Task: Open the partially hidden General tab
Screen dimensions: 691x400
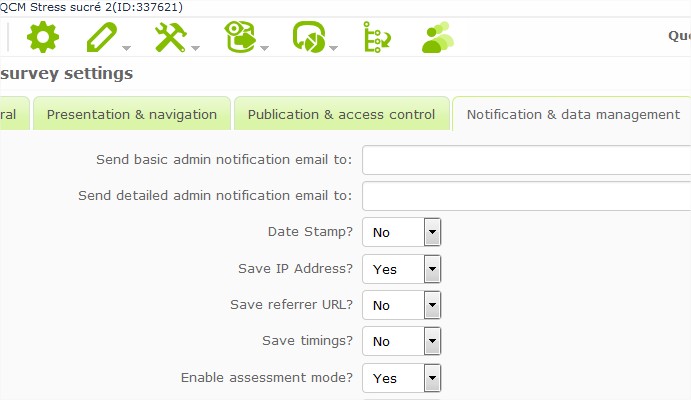Action: click(x=12, y=114)
